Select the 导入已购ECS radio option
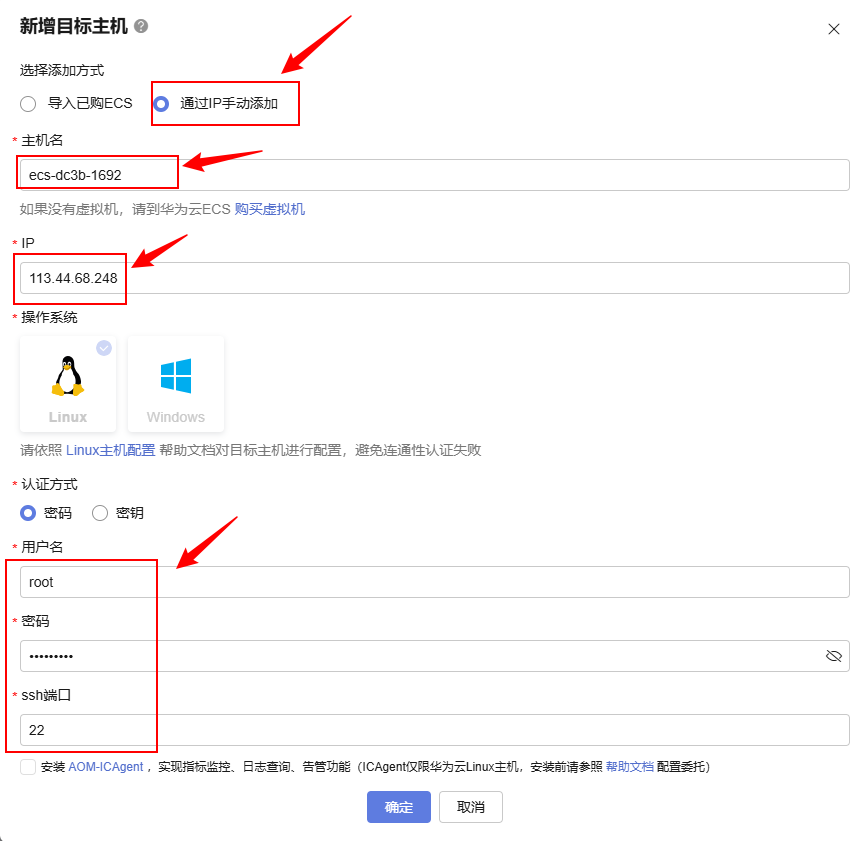This screenshot has height=841, width=859. tap(28, 104)
